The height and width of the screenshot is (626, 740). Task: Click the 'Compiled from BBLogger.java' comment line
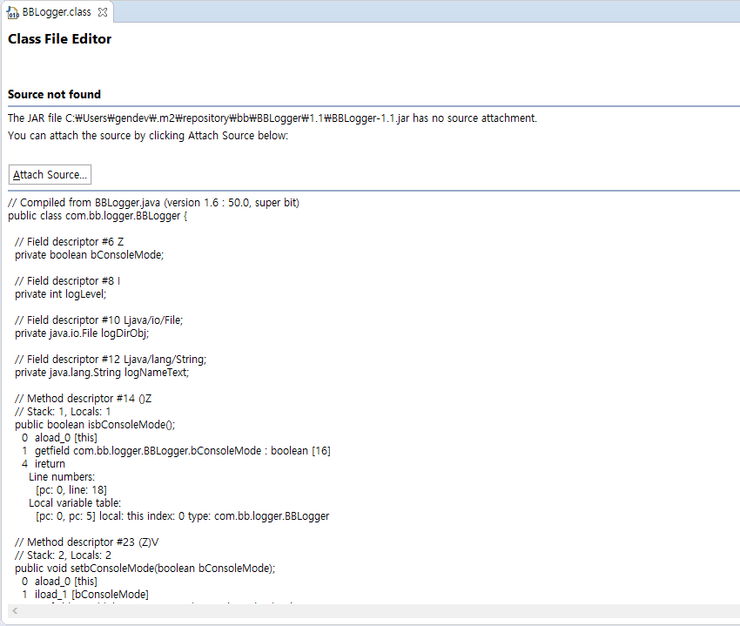tap(153, 202)
